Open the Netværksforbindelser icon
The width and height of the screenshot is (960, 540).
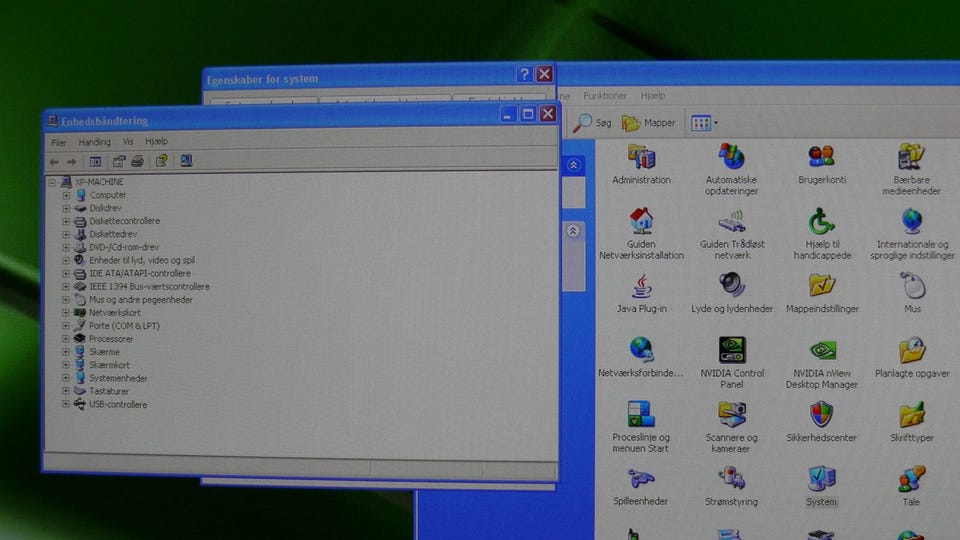[x=641, y=350]
